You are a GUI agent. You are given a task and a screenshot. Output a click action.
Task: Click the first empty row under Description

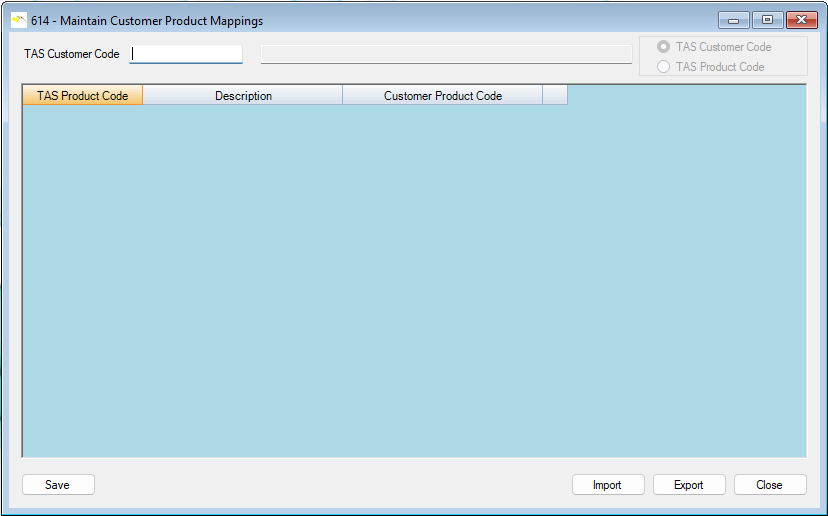tap(243, 115)
